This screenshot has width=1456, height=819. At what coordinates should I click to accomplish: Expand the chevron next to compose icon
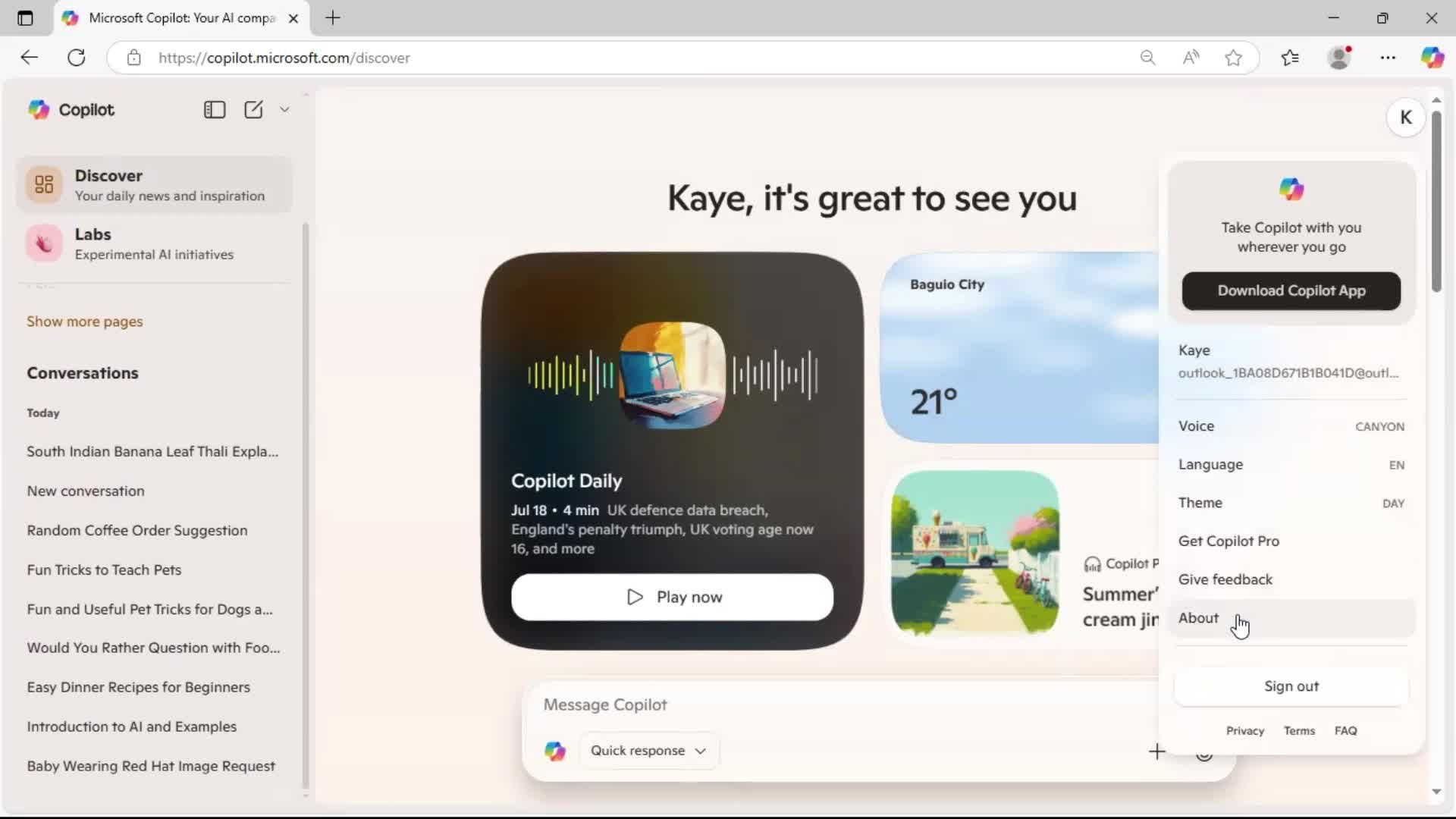tap(284, 110)
